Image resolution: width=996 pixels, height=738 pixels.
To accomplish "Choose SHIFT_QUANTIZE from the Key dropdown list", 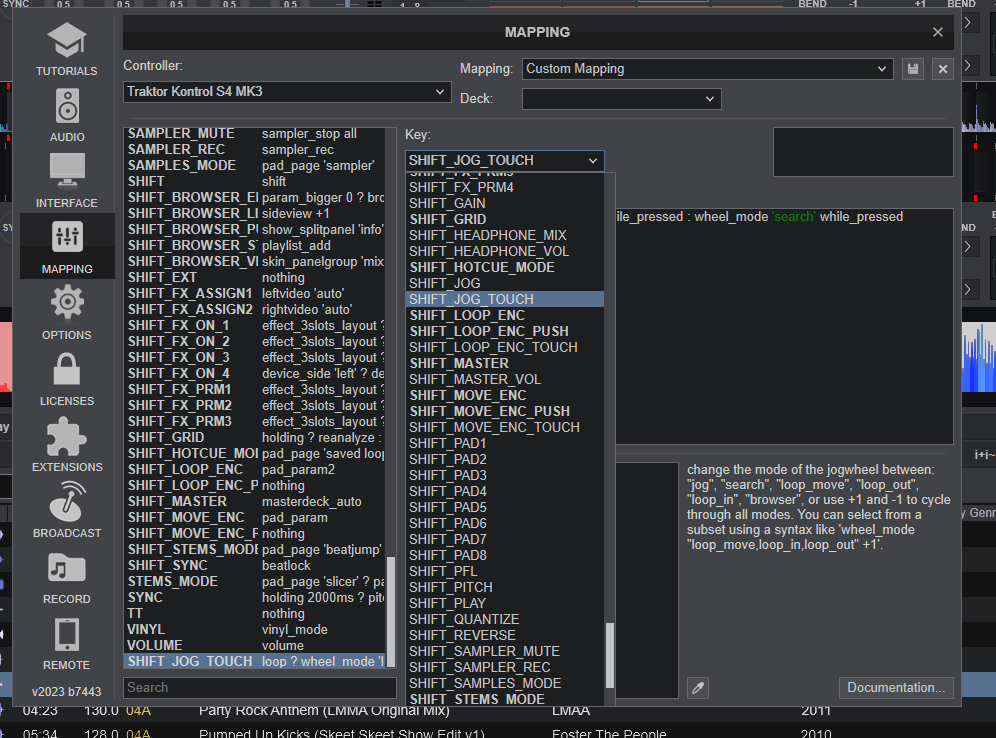I will pos(504,619).
